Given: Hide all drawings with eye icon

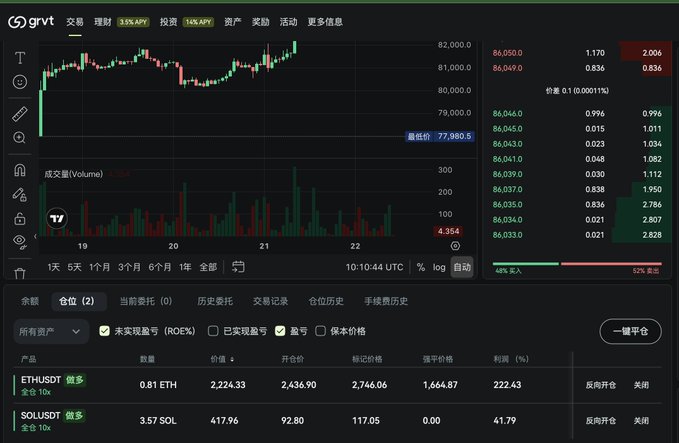Looking at the screenshot, I should coord(20,242).
